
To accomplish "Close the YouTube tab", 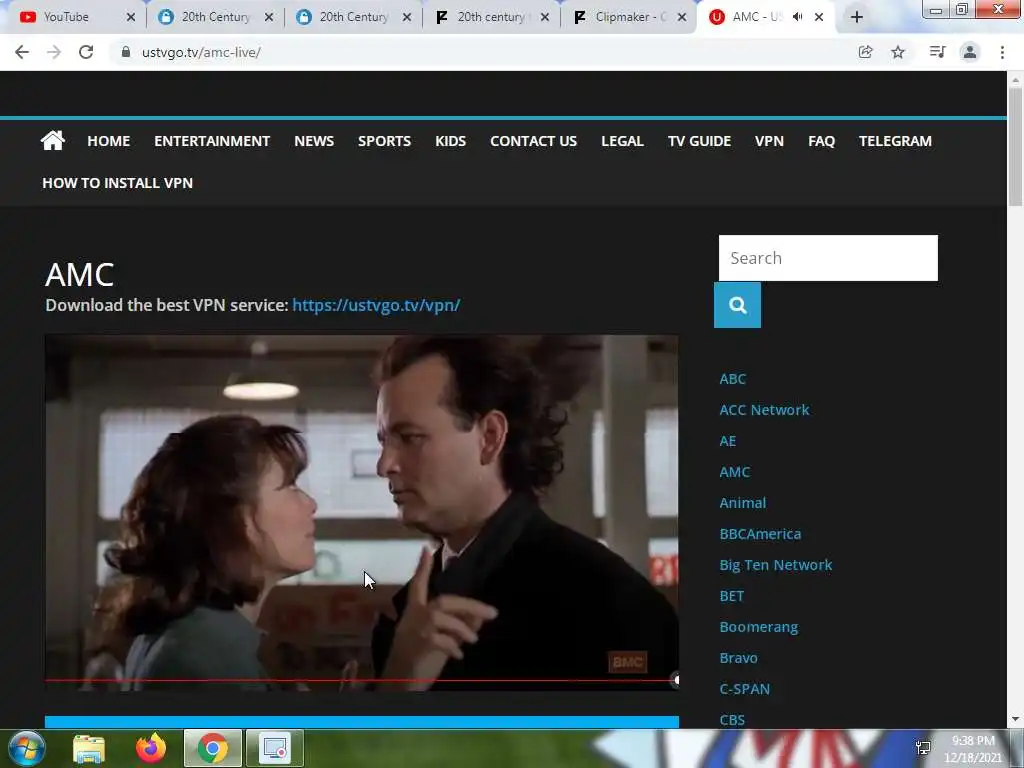I will [x=131, y=17].
